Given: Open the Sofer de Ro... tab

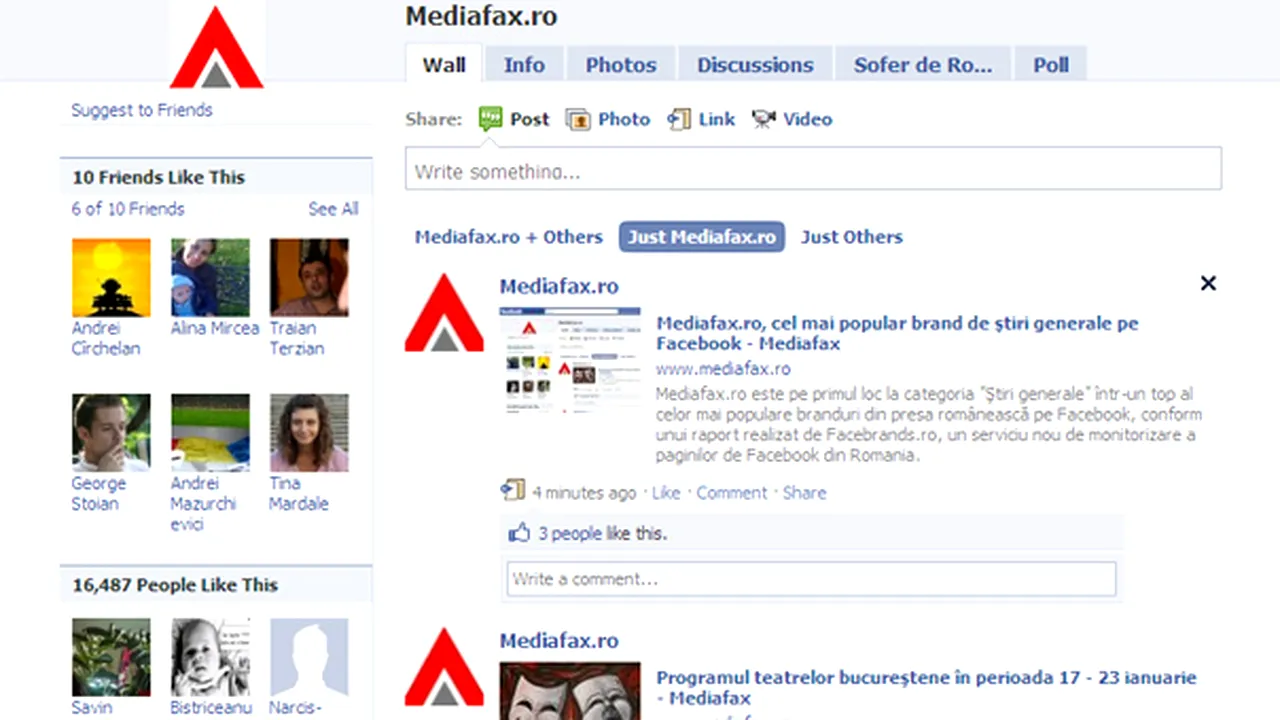Looking at the screenshot, I should (x=923, y=65).
